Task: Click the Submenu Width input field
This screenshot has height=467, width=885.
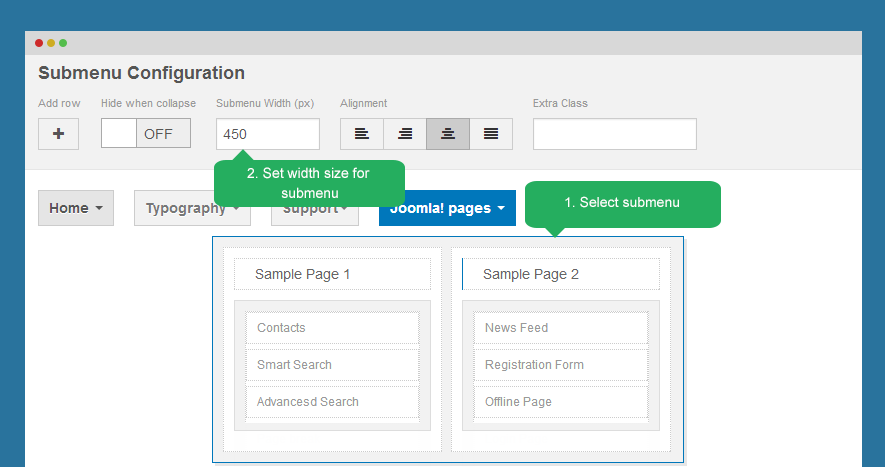Action: coord(267,134)
